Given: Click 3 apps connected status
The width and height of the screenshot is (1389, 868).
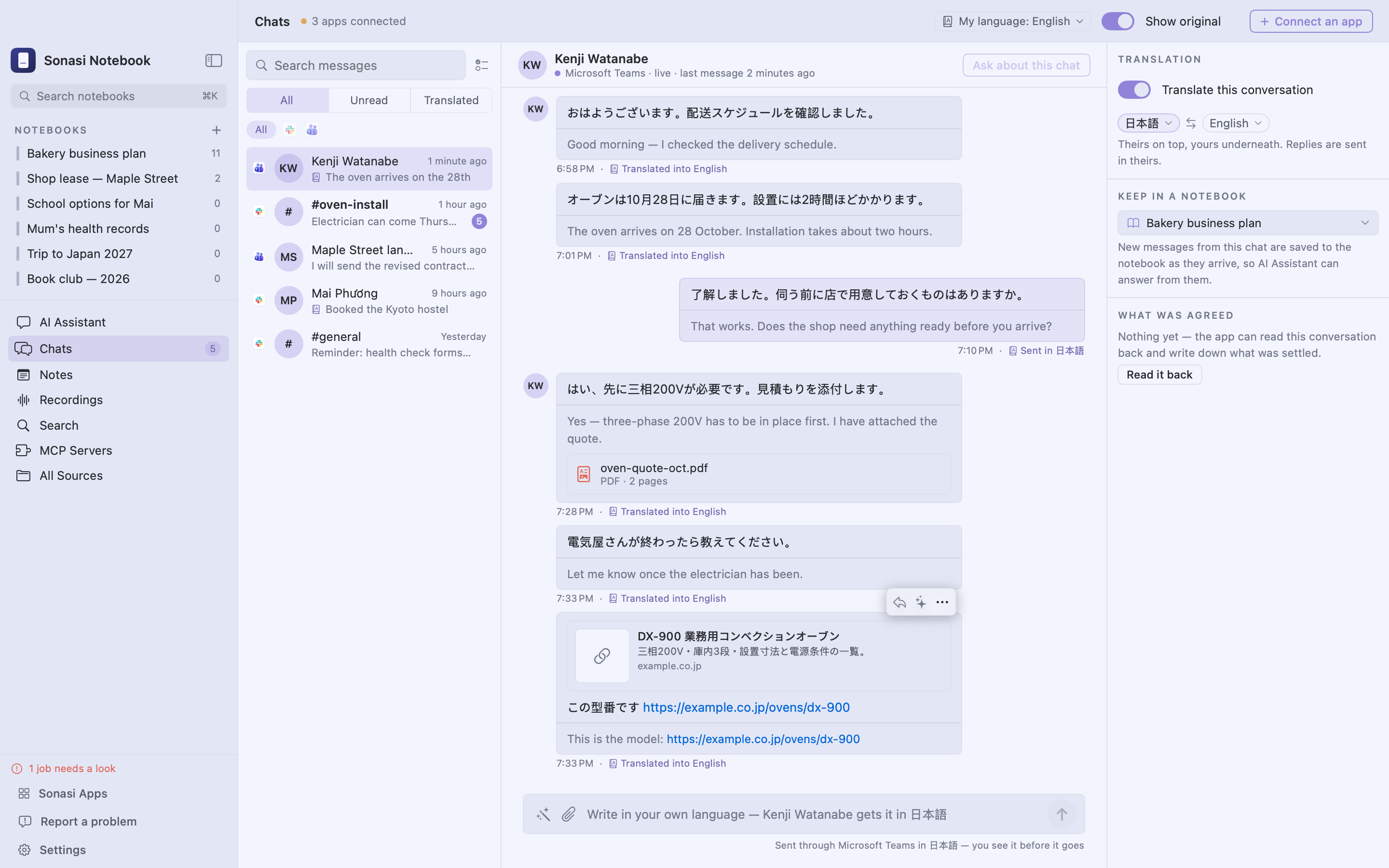Looking at the screenshot, I should (353, 21).
